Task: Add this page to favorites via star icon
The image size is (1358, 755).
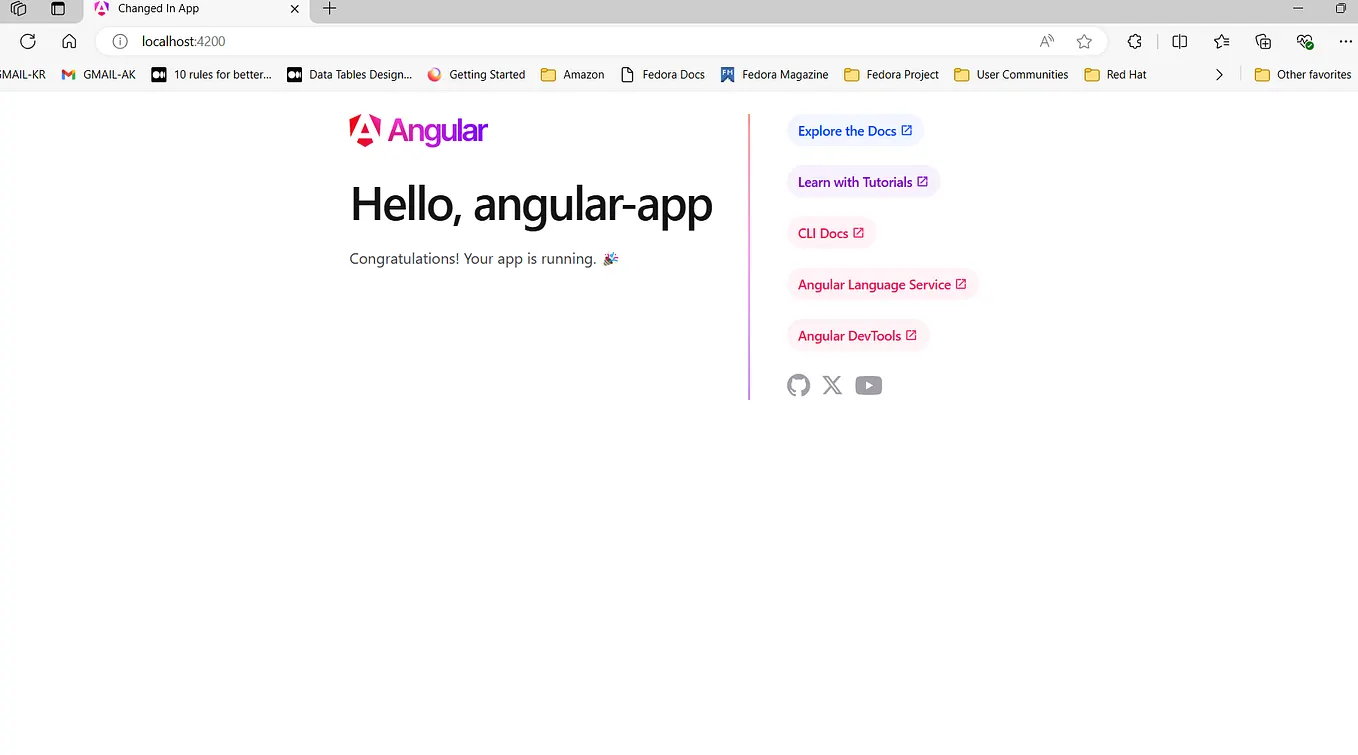Action: pyautogui.click(x=1084, y=41)
